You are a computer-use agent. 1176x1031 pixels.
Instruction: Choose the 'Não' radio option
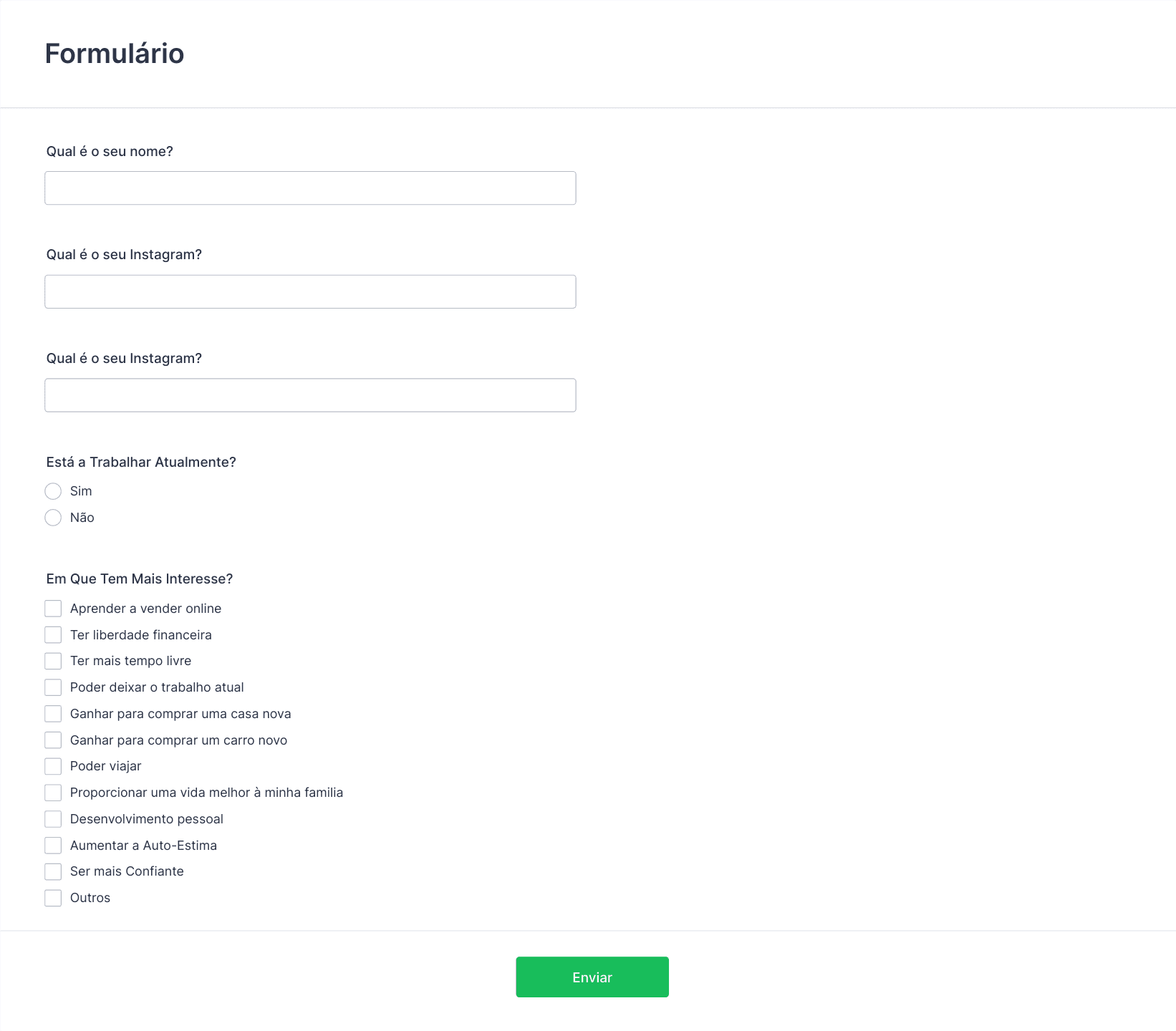(x=53, y=518)
